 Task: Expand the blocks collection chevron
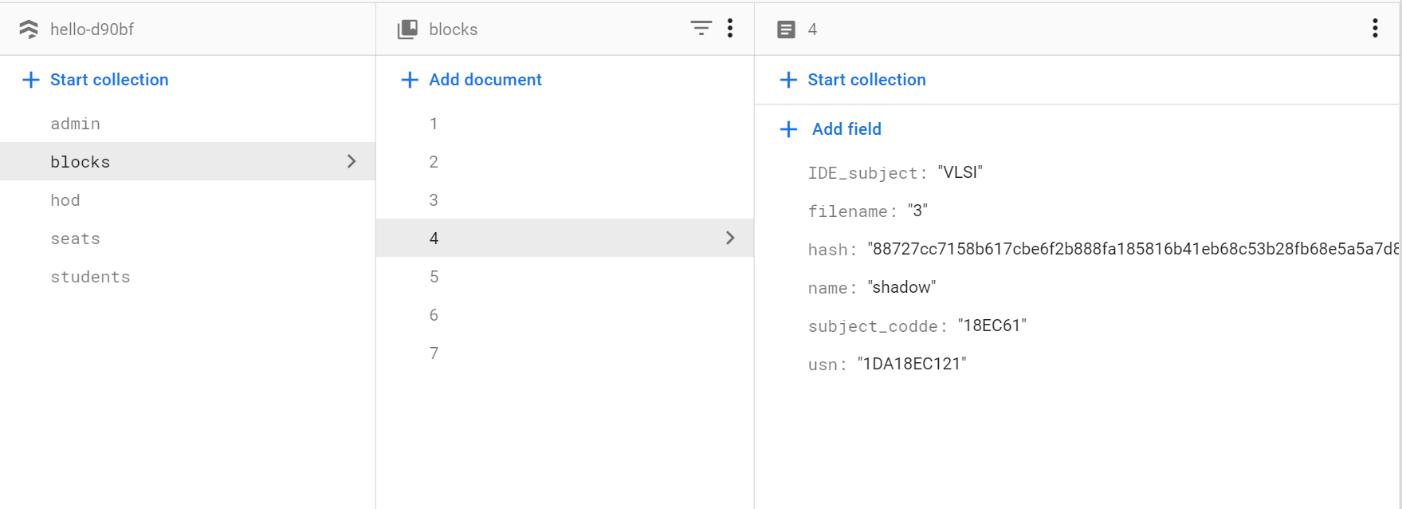click(x=351, y=161)
